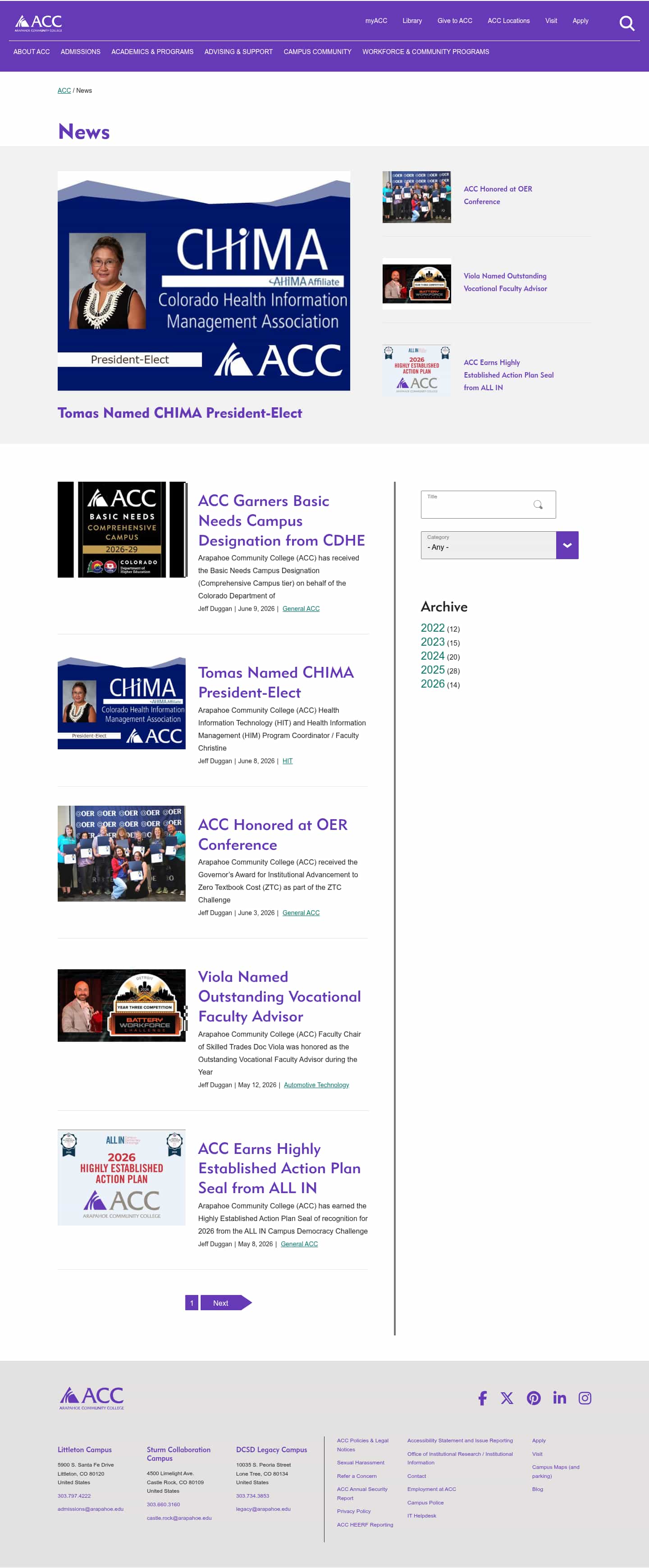Click the footer ACC Arapahoe Community College logo
This screenshot has width=649, height=1568.
(92, 1398)
